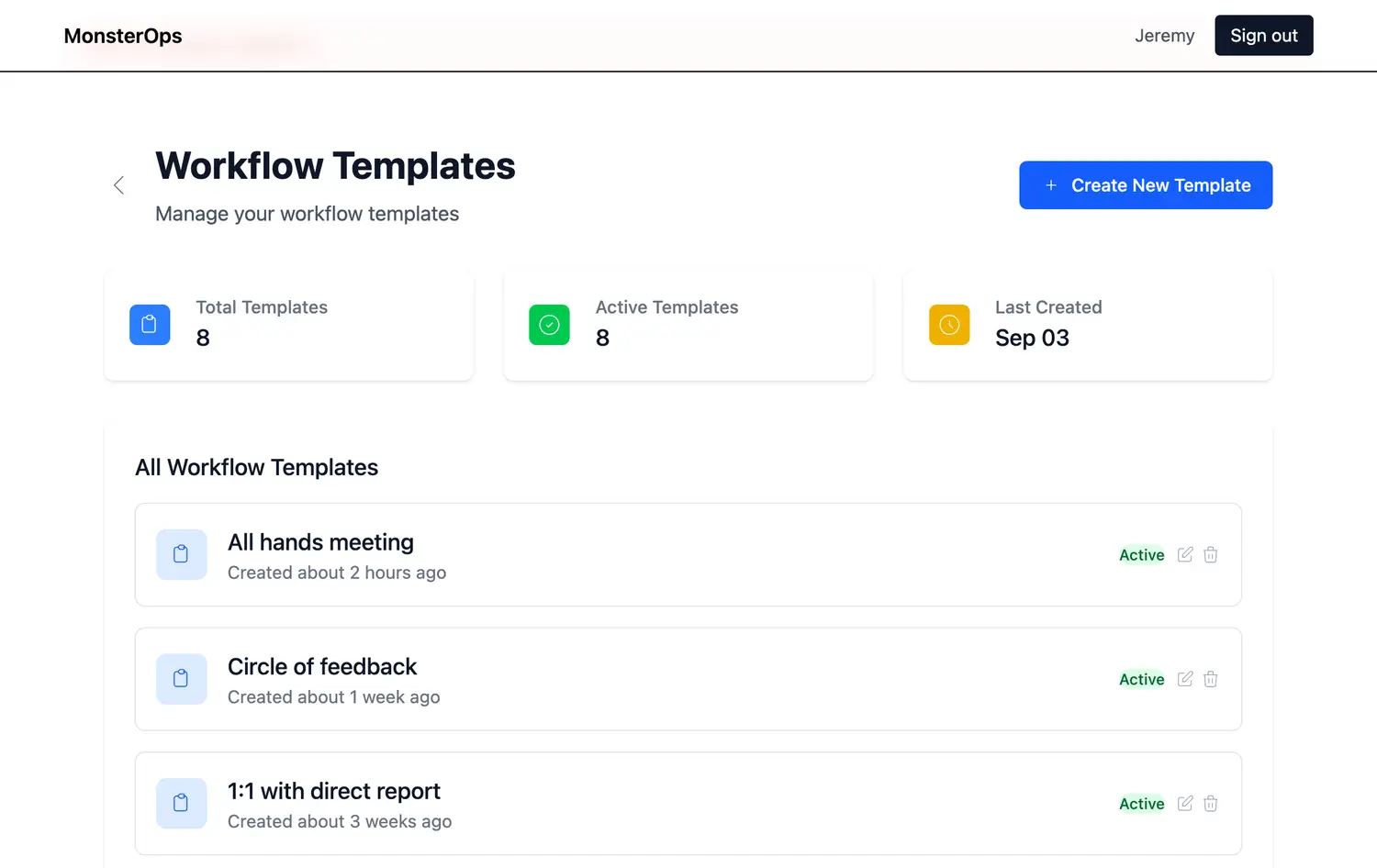Select the Circle of feedback template title
Image resolution: width=1377 pixels, height=868 pixels.
tap(322, 667)
